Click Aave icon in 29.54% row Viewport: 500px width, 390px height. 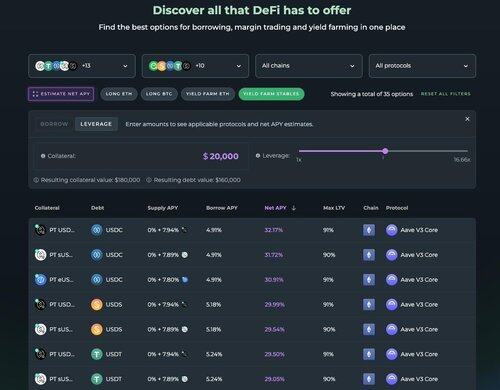(x=392, y=329)
